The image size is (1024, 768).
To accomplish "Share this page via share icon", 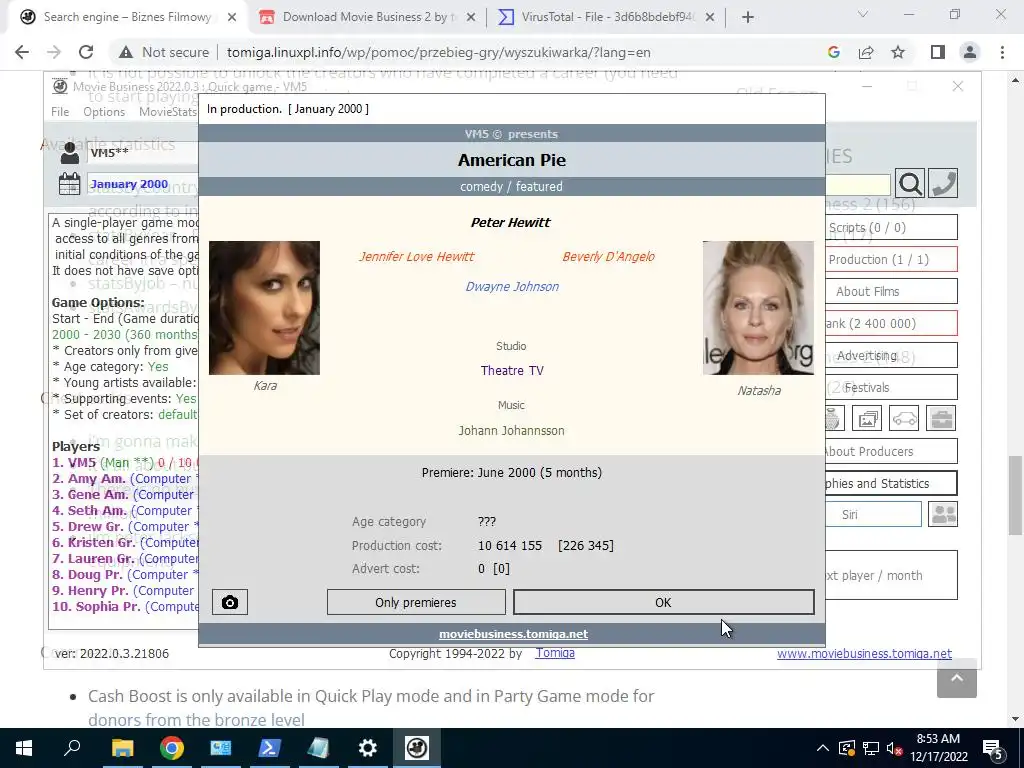I will point(866,52).
